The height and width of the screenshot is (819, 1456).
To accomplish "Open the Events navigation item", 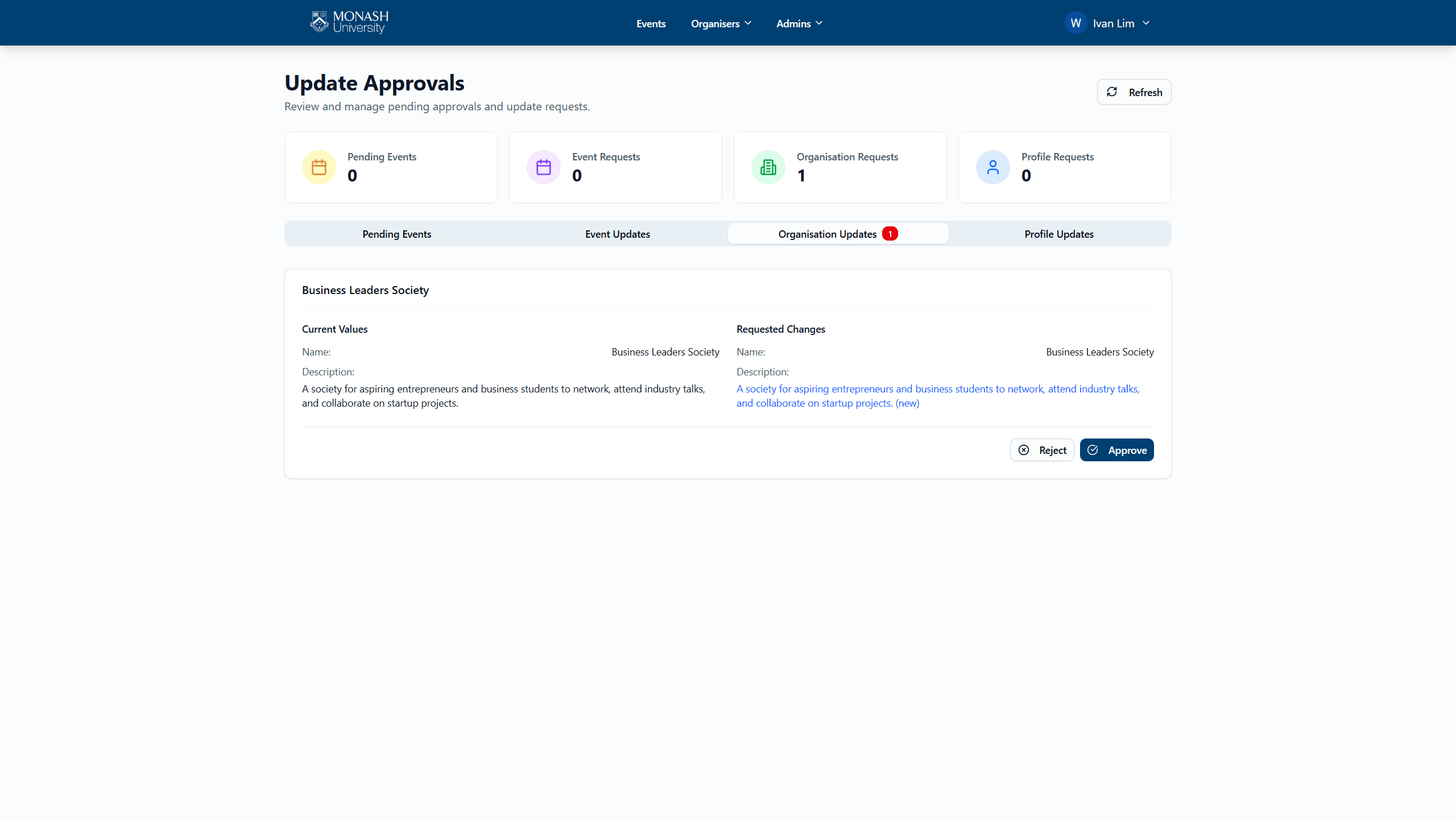I will [x=651, y=23].
